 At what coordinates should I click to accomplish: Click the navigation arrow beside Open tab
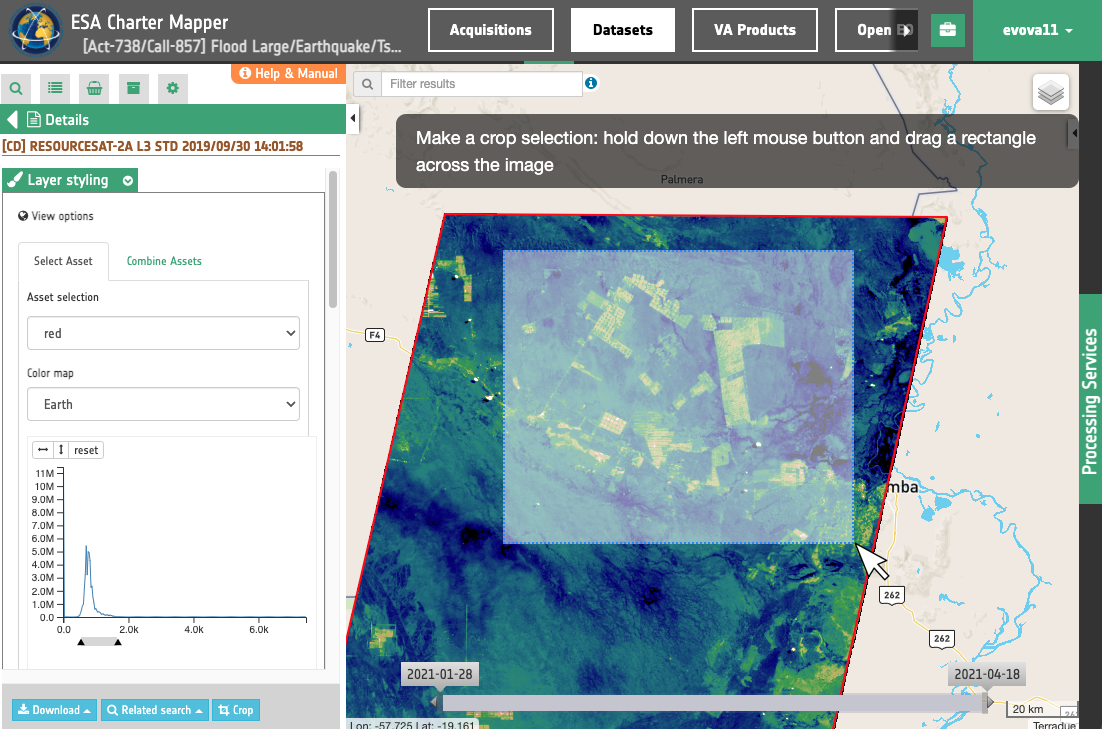[907, 30]
